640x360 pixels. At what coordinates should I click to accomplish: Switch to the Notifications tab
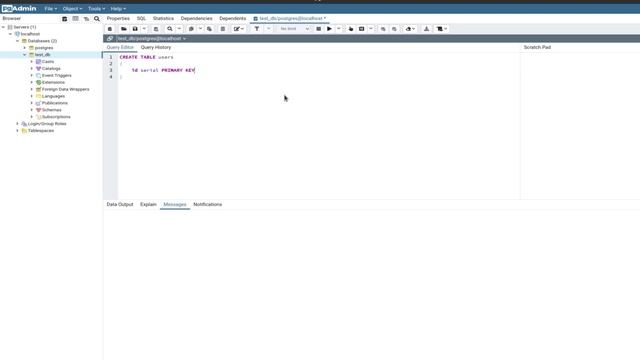[x=208, y=204]
